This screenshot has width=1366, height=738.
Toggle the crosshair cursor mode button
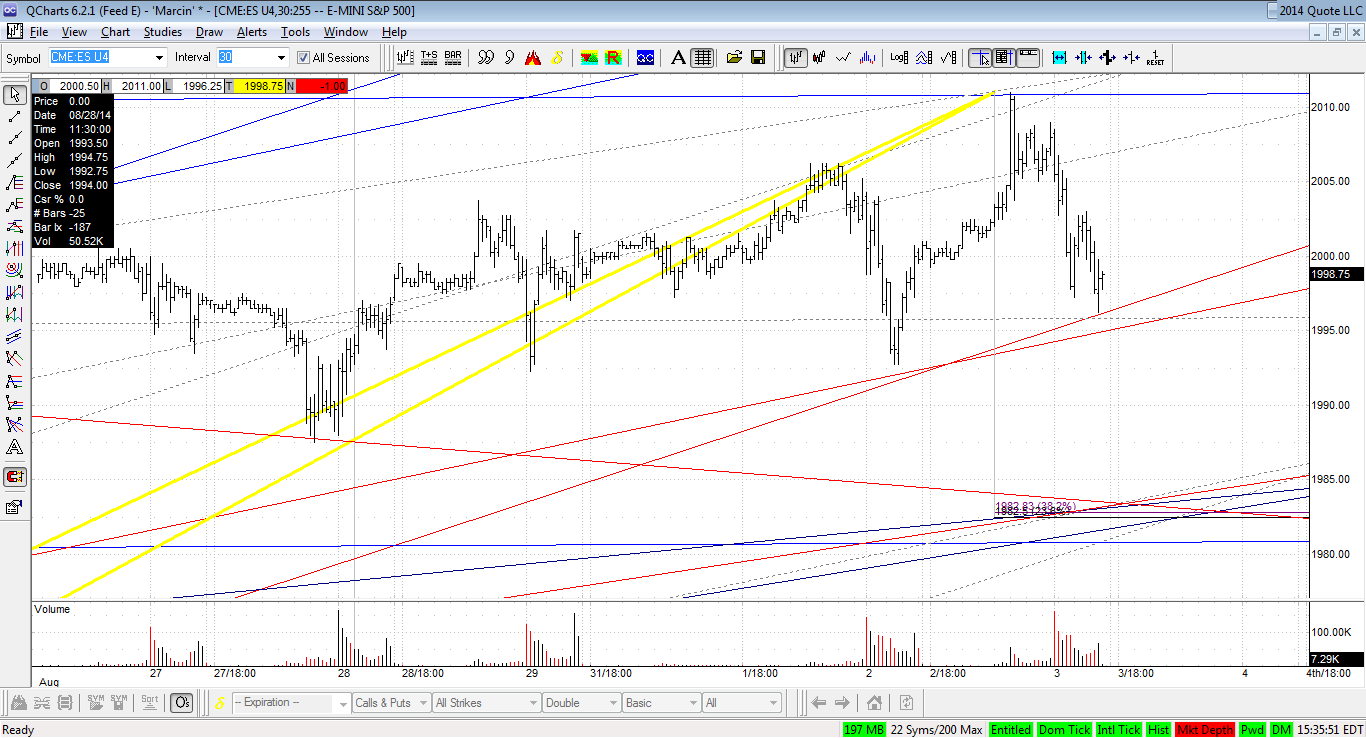click(x=981, y=58)
